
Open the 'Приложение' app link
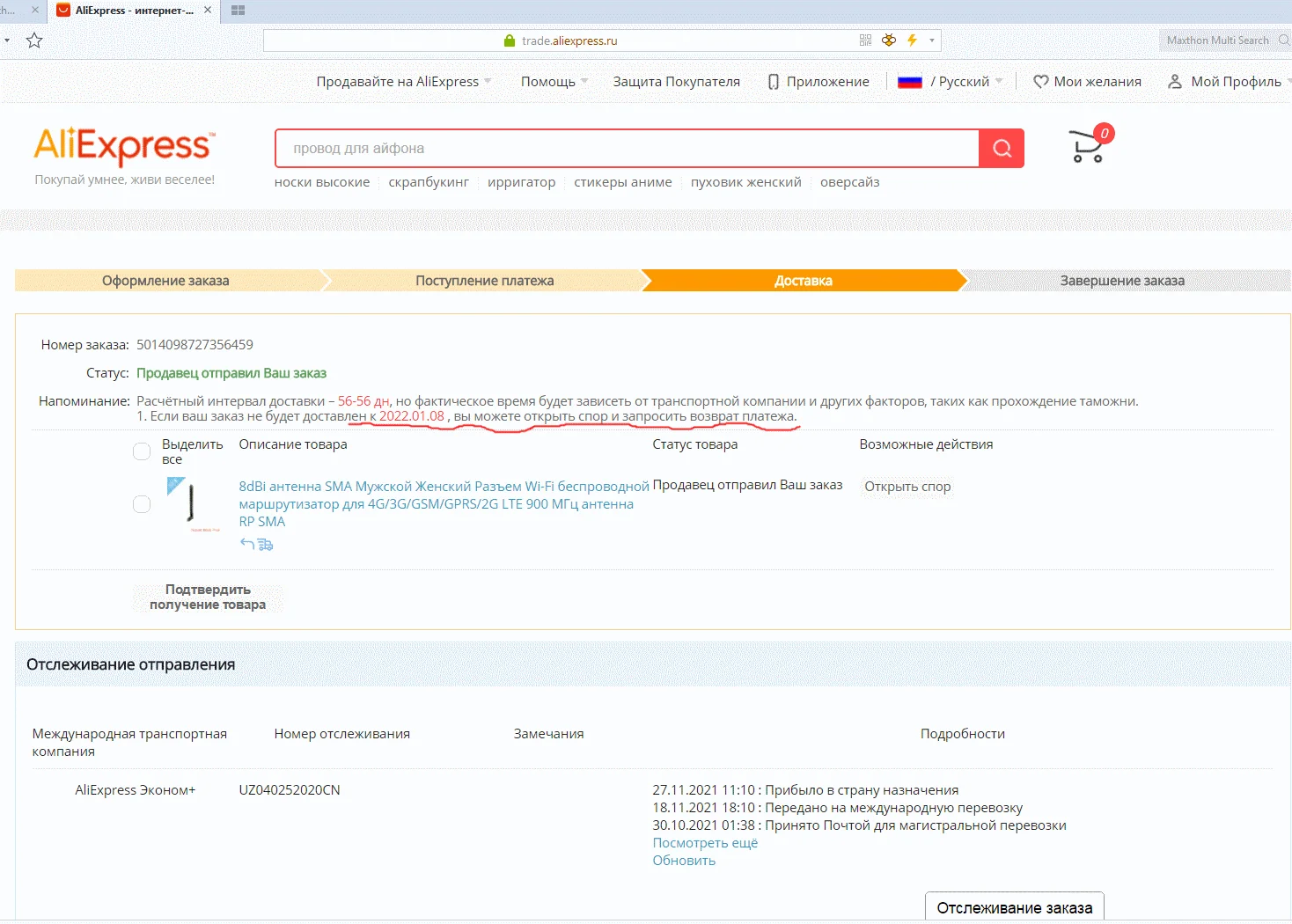[819, 82]
